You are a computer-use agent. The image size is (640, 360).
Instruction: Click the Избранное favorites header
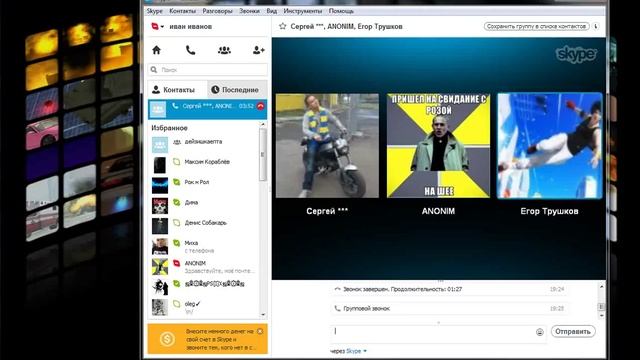(x=169, y=128)
